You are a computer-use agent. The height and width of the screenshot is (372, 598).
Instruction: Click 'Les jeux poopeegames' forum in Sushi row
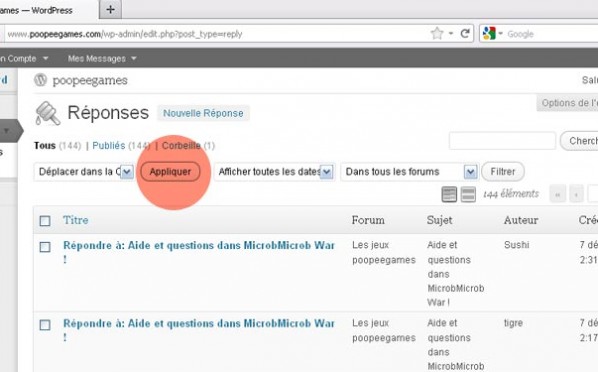(384, 252)
